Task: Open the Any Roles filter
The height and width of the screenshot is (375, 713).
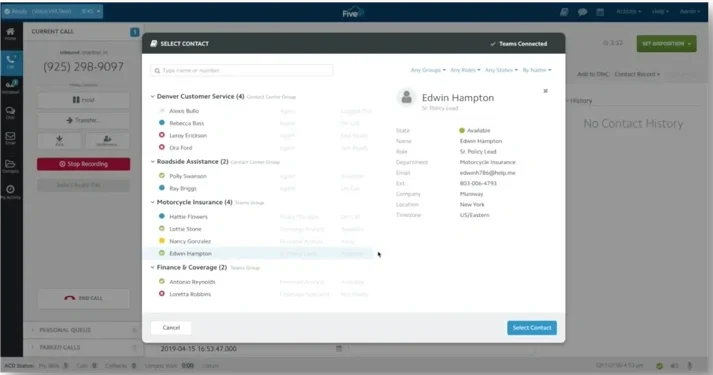Action: 465,70
